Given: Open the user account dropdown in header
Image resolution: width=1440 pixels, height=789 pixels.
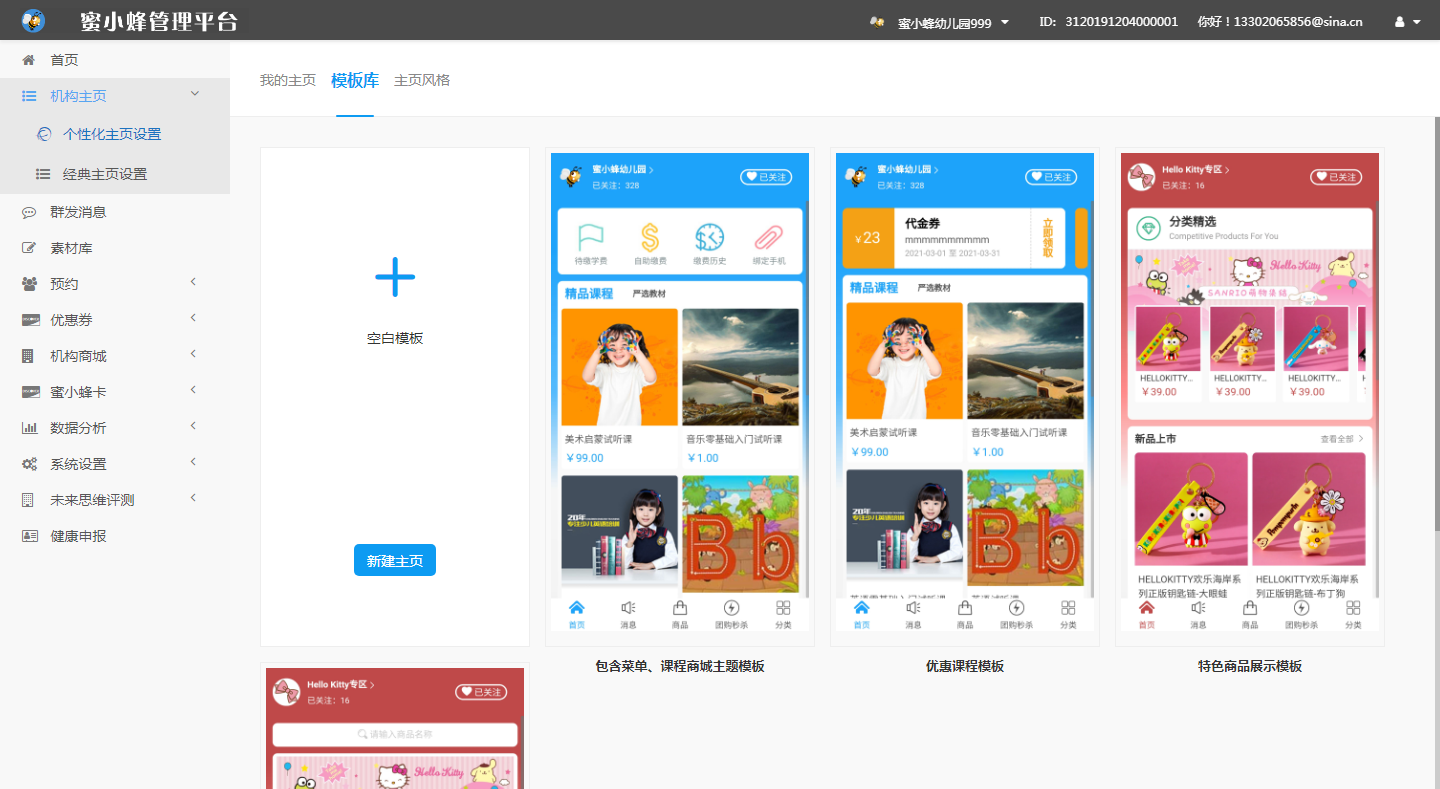Looking at the screenshot, I should click(x=1408, y=22).
